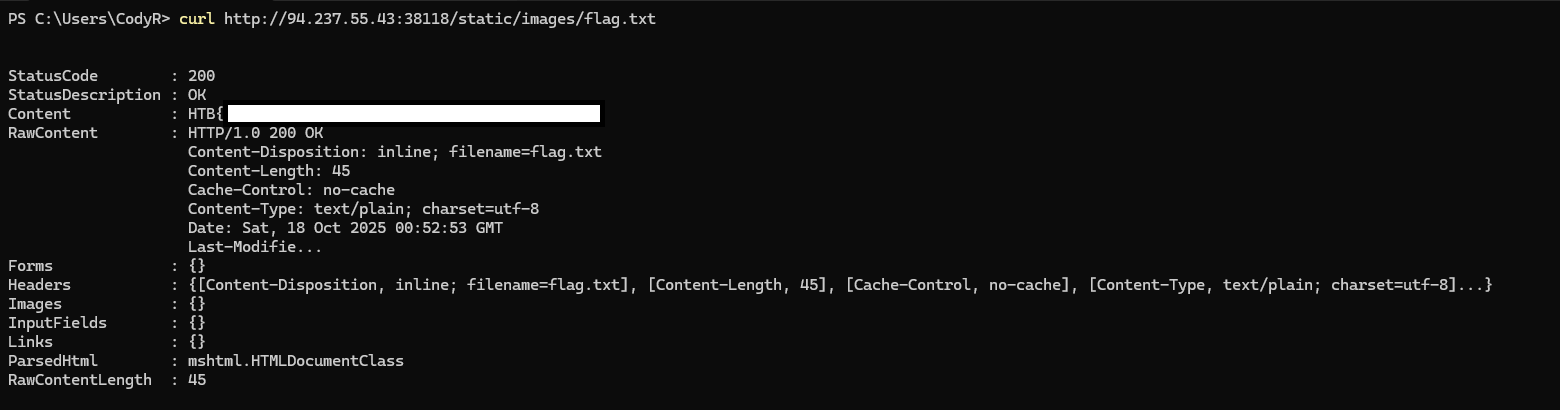
Task: Click the Forms field label
Action: (31, 266)
